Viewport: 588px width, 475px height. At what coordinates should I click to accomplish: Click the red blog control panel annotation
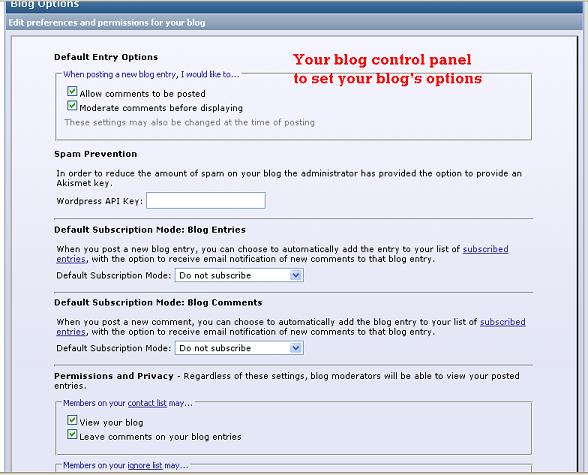coord(387,69)
